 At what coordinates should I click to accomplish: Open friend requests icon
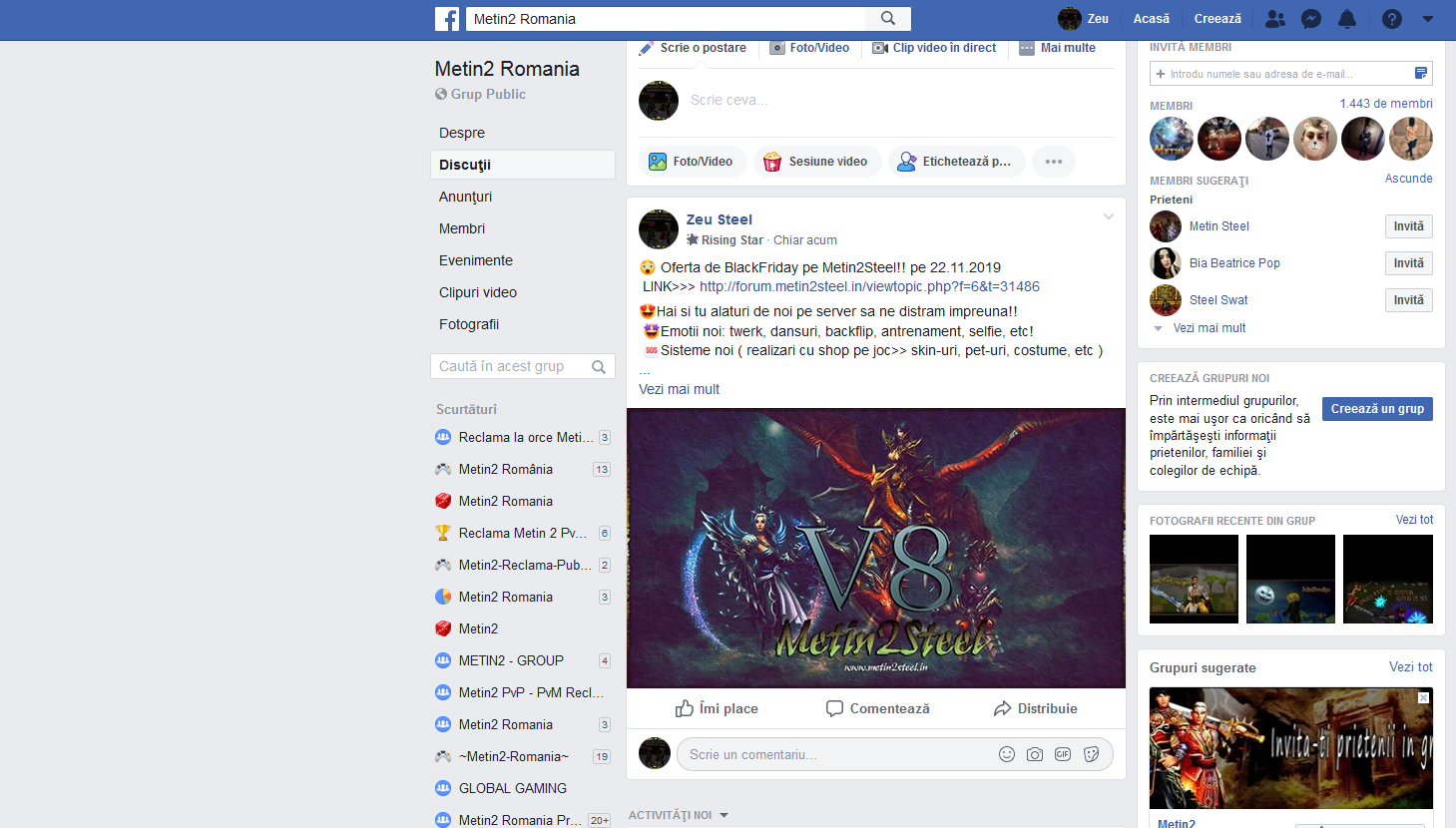(x=1274, y=19)
